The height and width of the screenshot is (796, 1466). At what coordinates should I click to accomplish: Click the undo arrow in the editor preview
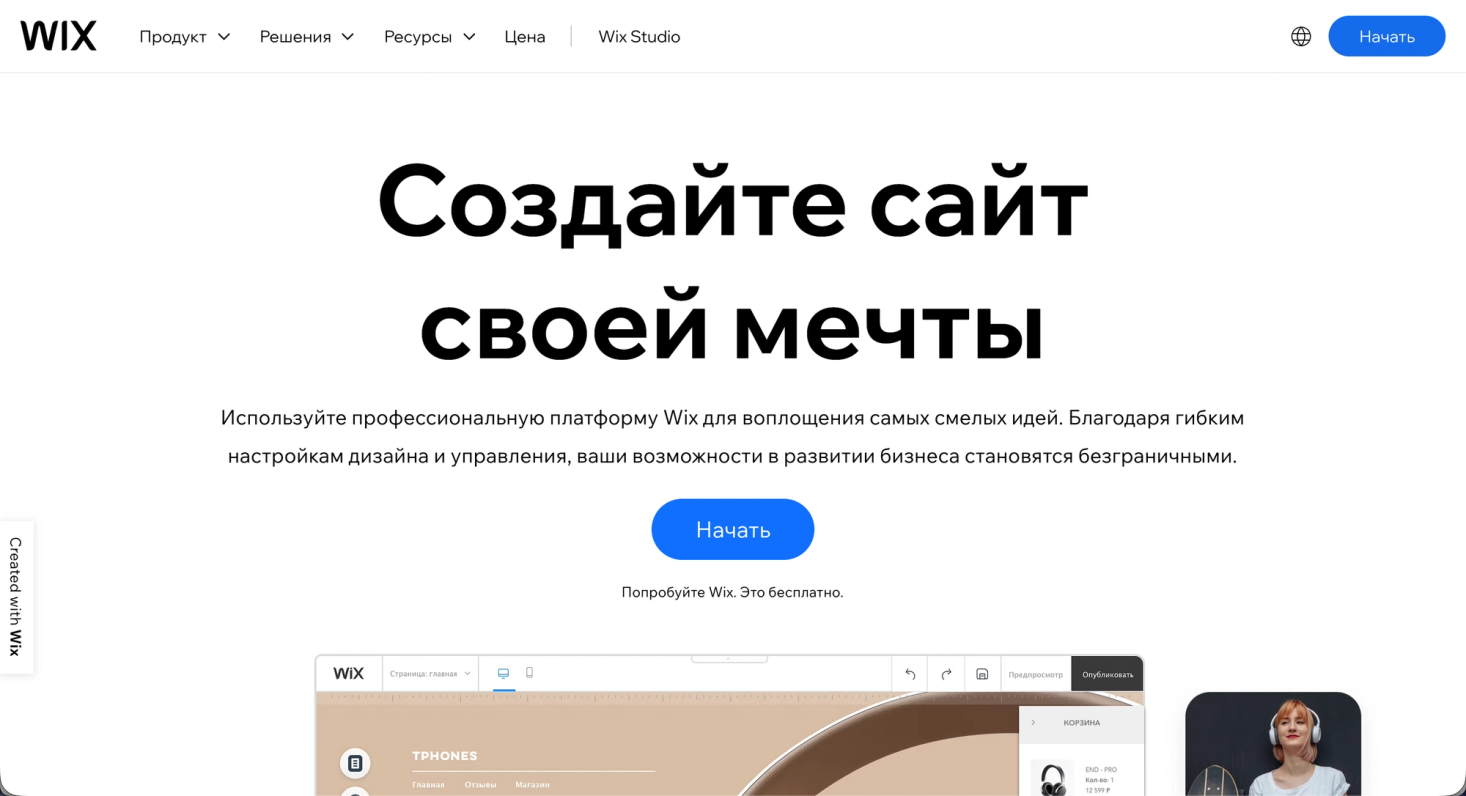(x=910, y=674)
